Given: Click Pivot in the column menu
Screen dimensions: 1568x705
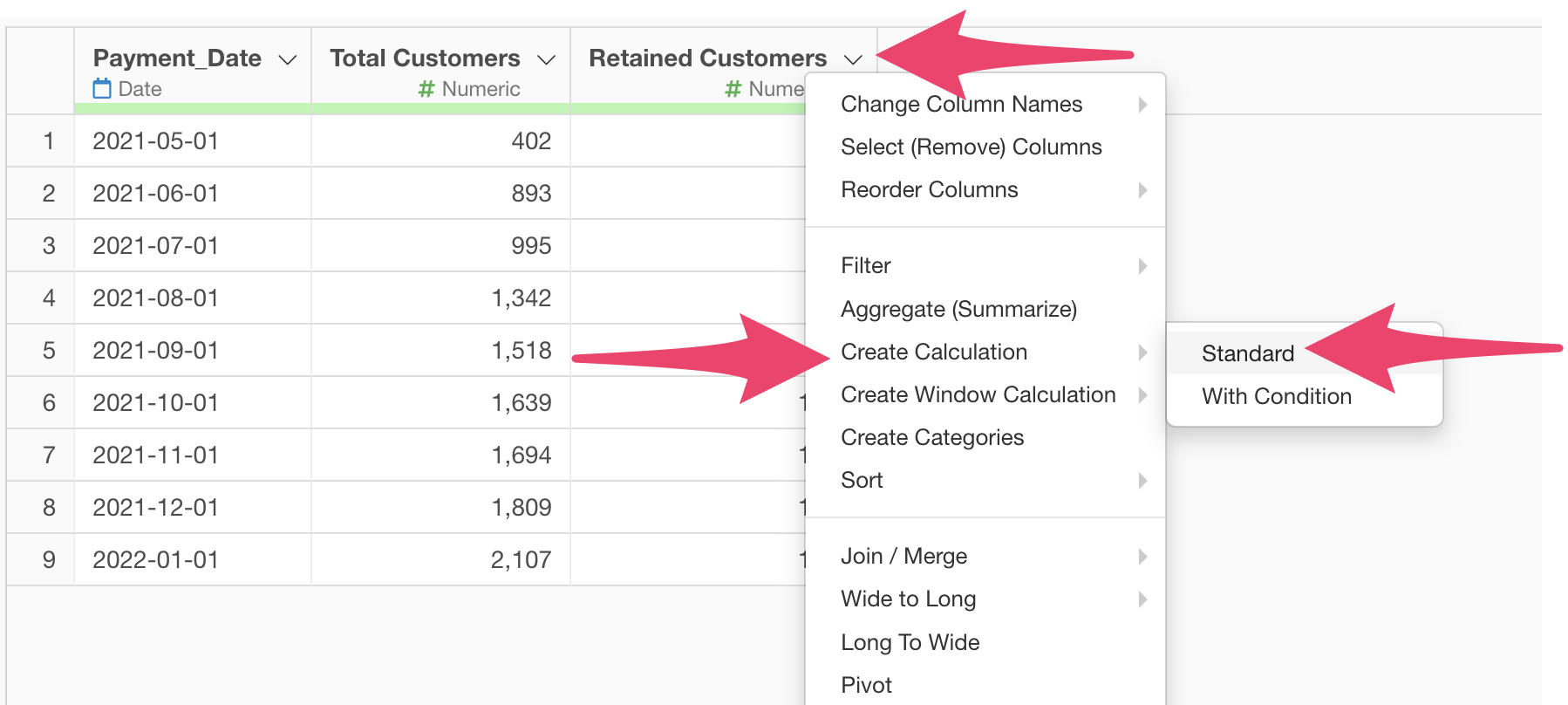Looking at the screenshot, I should tap(866, 685).
